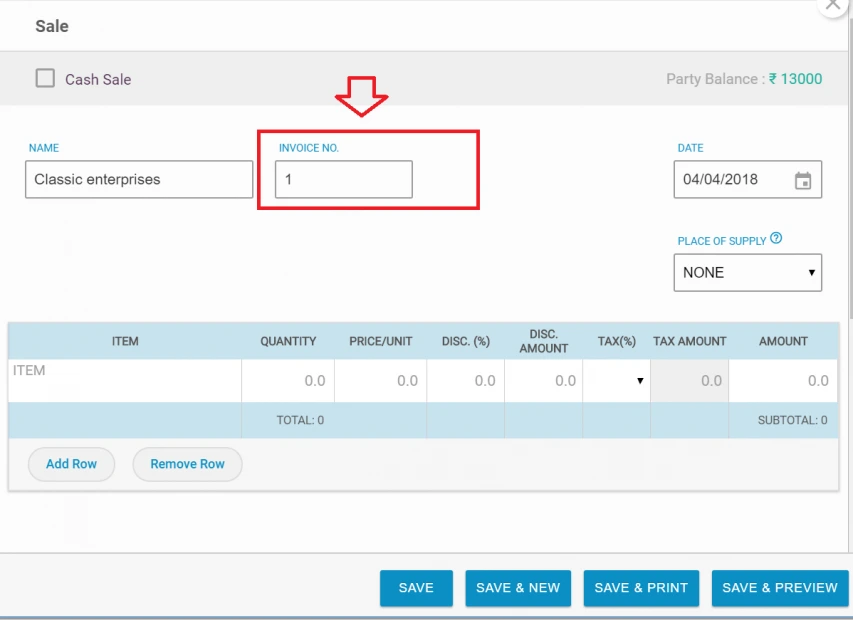Click the PRICE/UNIT column header
The height and width of the screenshot is (620, 853).
(x=381, y=342)
